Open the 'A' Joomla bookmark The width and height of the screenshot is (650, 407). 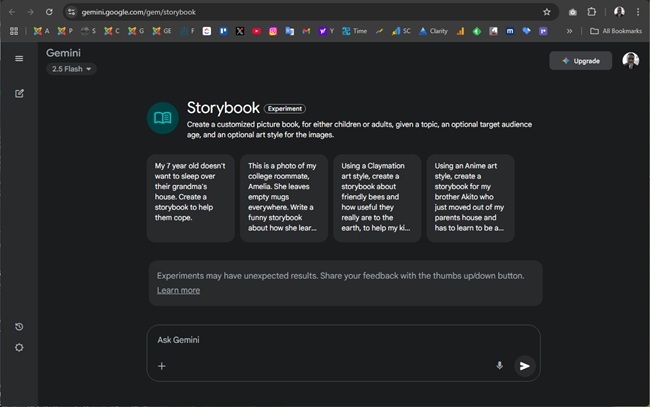tap(41, 31)
